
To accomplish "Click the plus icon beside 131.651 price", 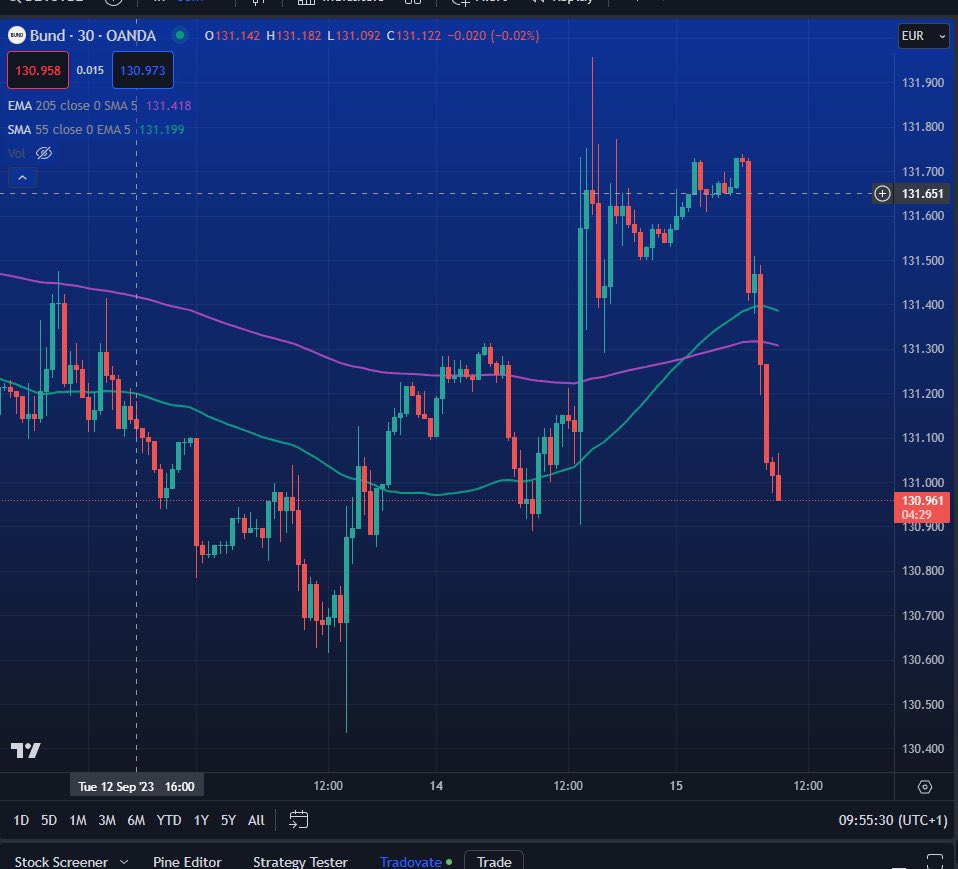I will click(882, 194).
